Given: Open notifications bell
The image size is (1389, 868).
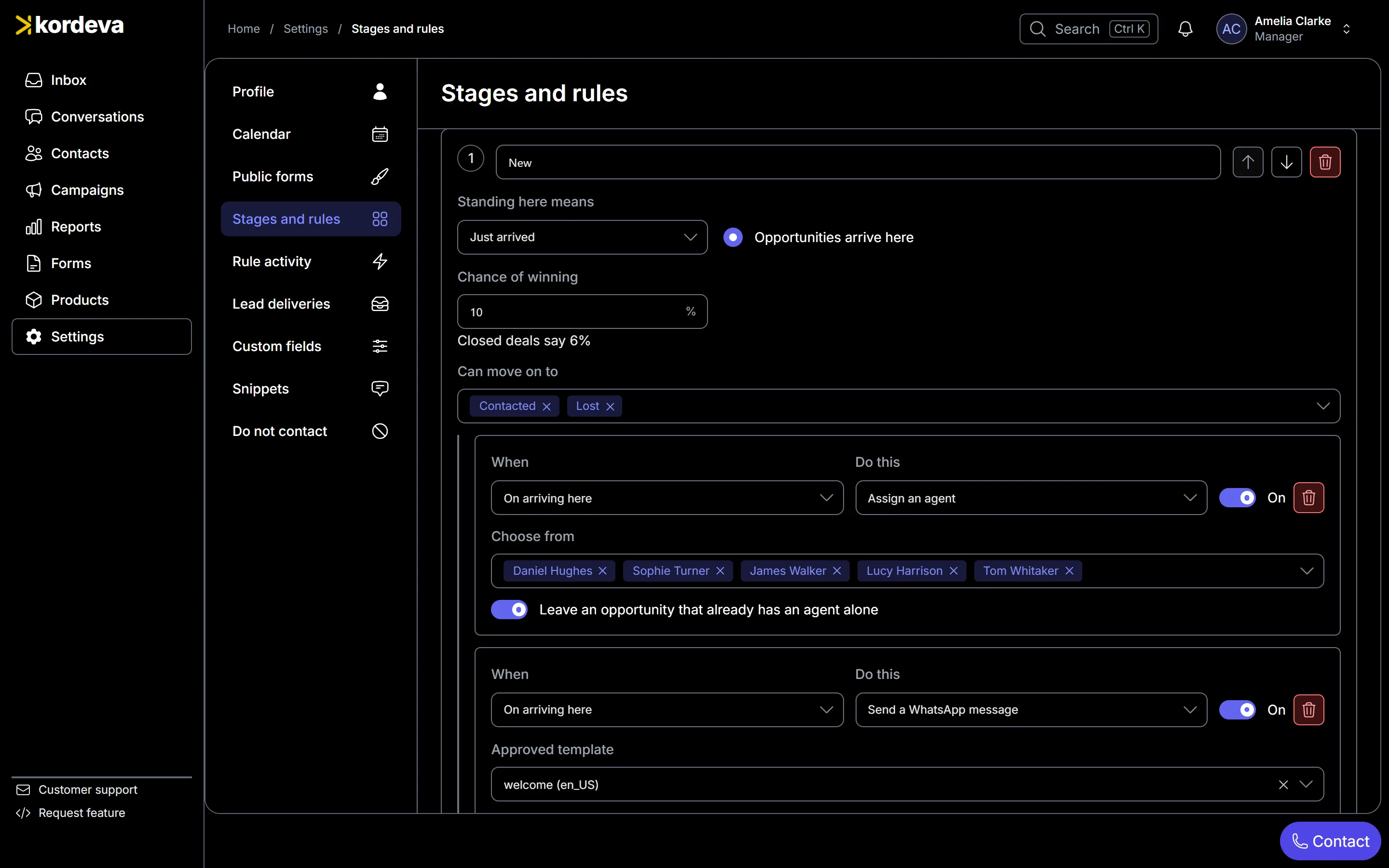Looking at the screenshot, I should pyautogui.click(x=1185, y=29).
